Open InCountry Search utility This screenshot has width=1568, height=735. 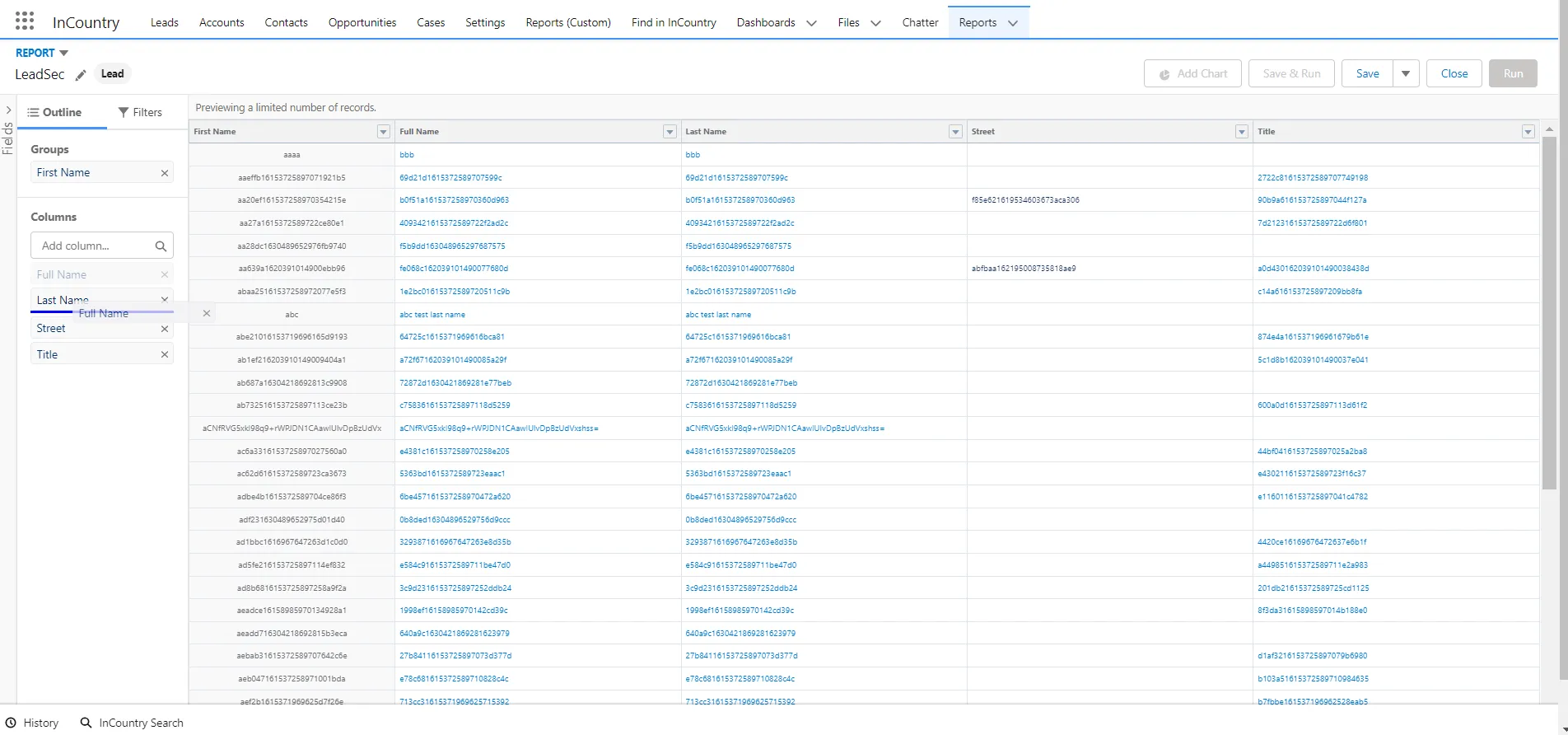pos(132,723)
